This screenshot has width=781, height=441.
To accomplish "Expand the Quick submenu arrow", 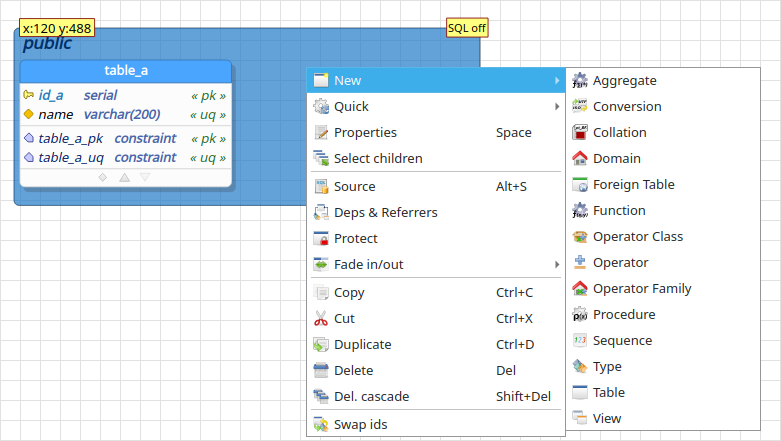I will [x=557, y=106].
